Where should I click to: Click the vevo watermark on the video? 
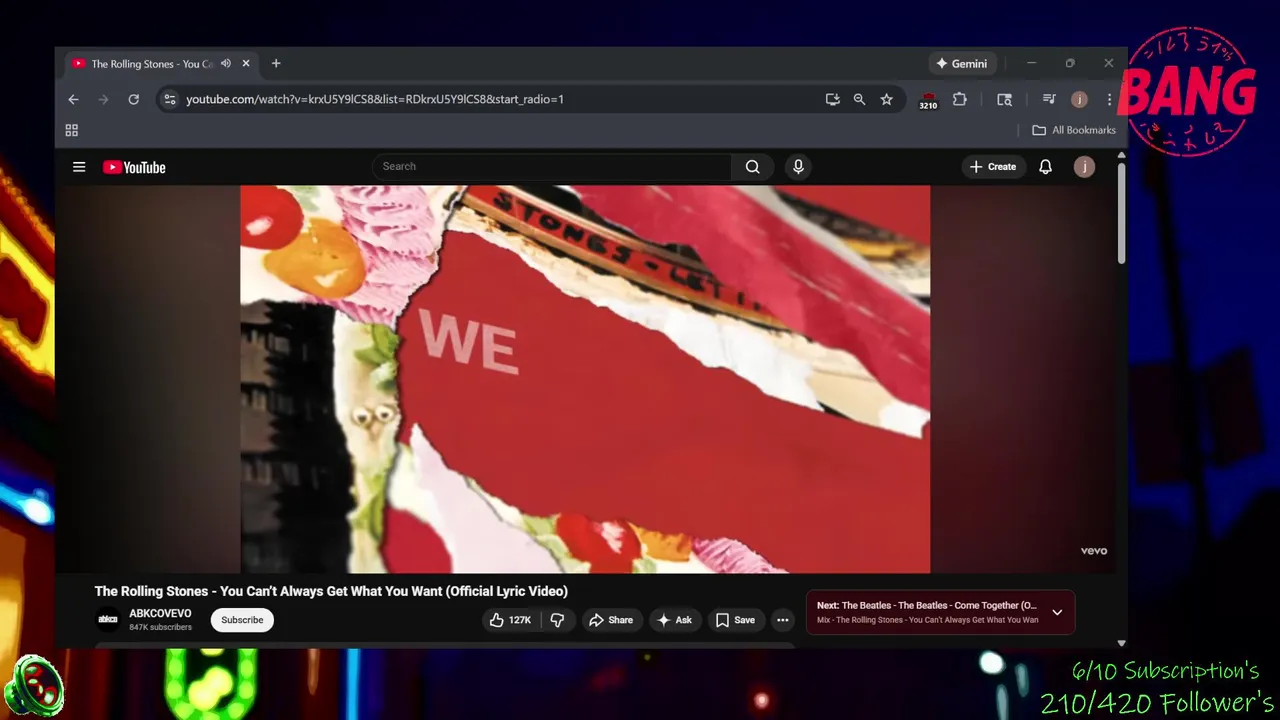(1094, 551)
